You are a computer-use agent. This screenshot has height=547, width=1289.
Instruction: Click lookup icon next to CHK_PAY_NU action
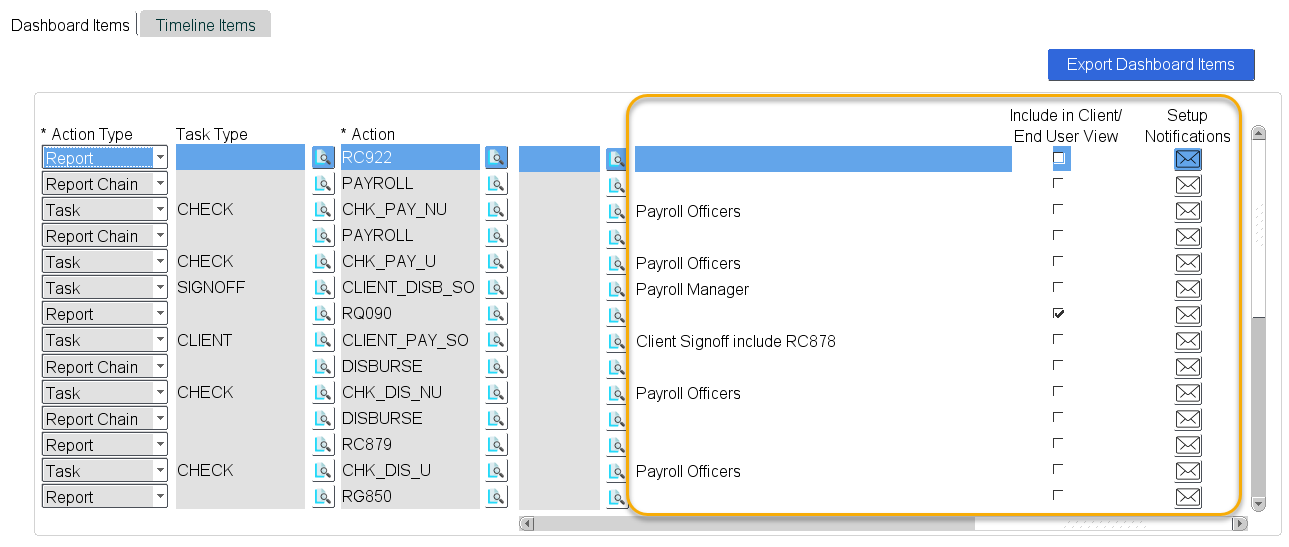496,210
